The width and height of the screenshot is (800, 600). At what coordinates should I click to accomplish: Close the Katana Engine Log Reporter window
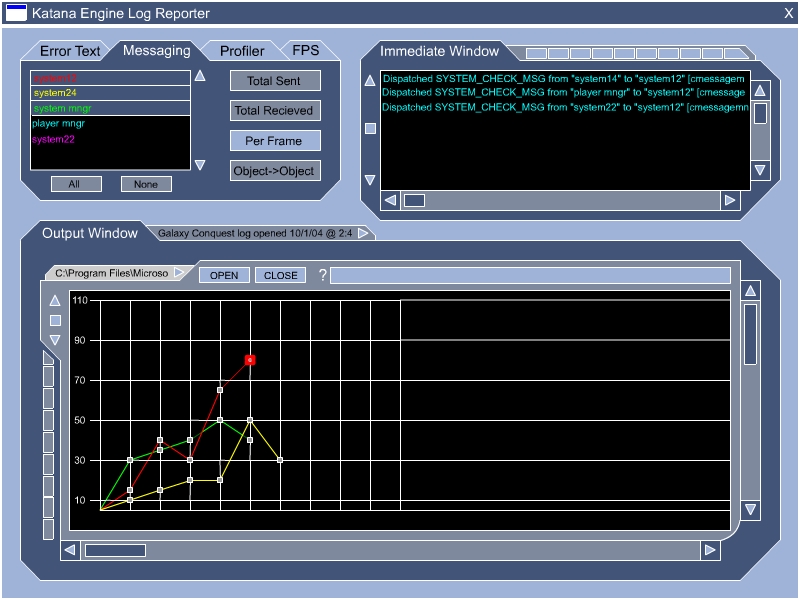tap(789, 13)
